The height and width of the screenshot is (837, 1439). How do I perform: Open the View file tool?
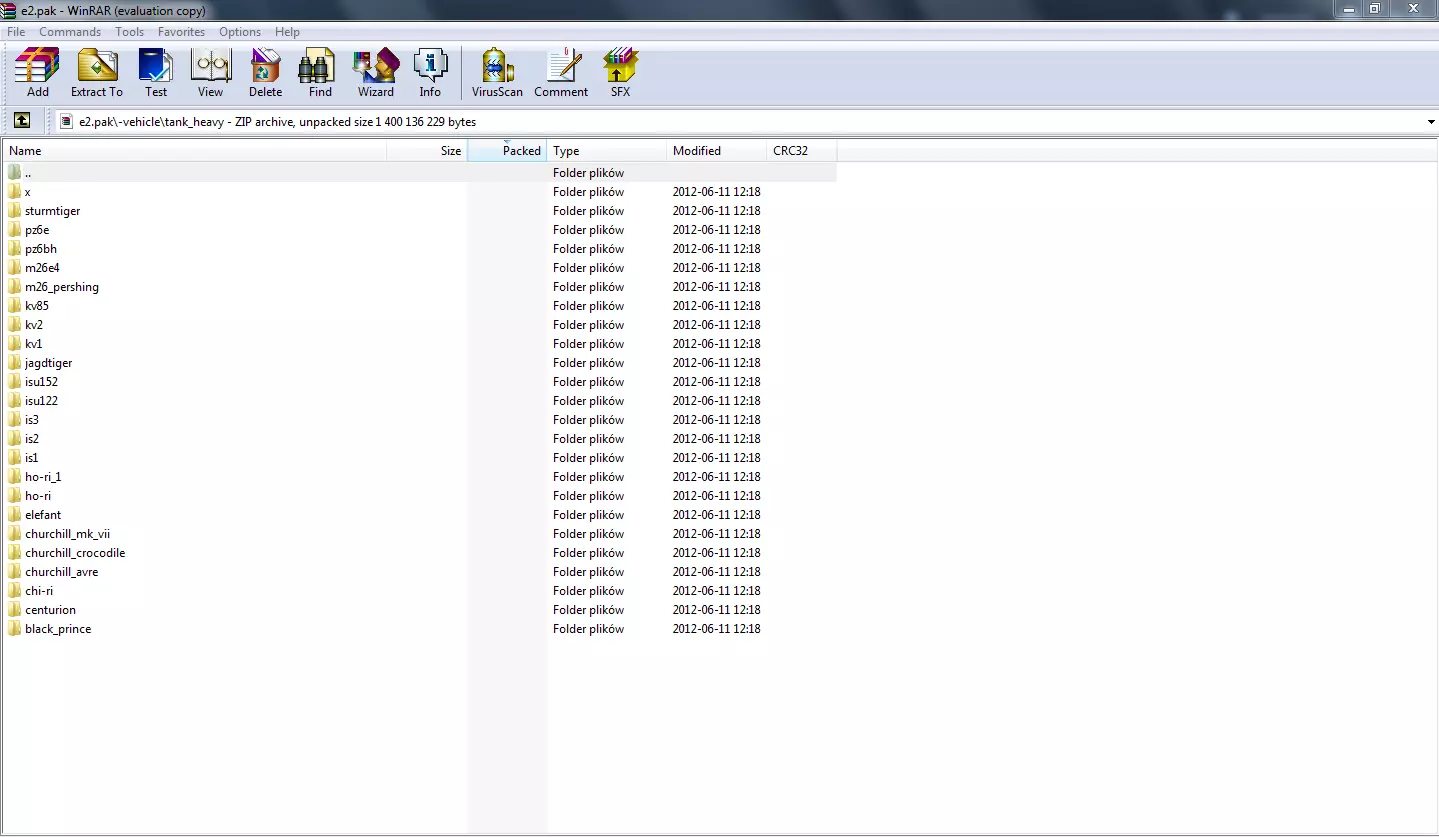[210, 73]
